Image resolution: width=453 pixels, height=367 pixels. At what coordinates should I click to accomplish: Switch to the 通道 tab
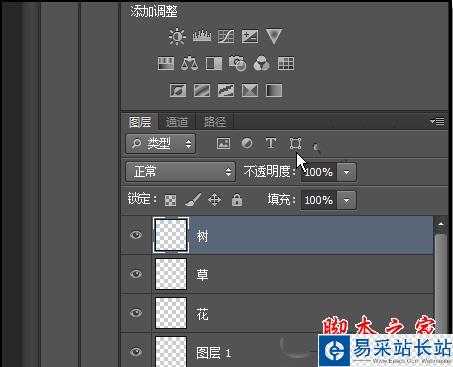point(177,122)
